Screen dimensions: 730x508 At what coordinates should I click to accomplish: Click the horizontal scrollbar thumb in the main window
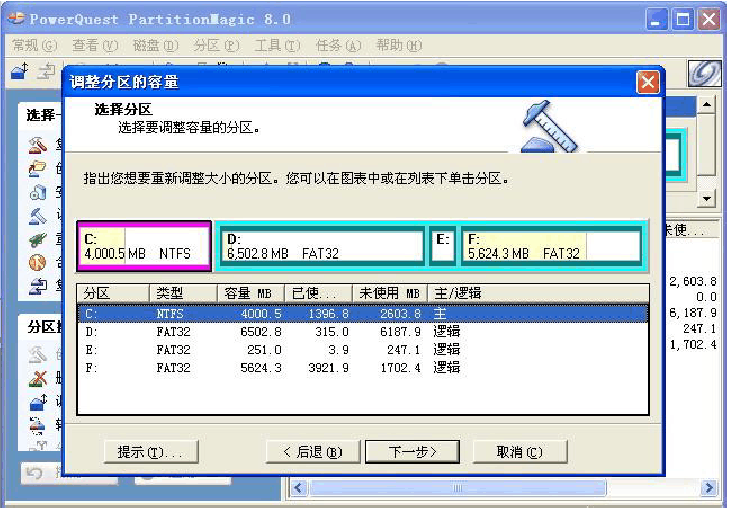(458, 488)
